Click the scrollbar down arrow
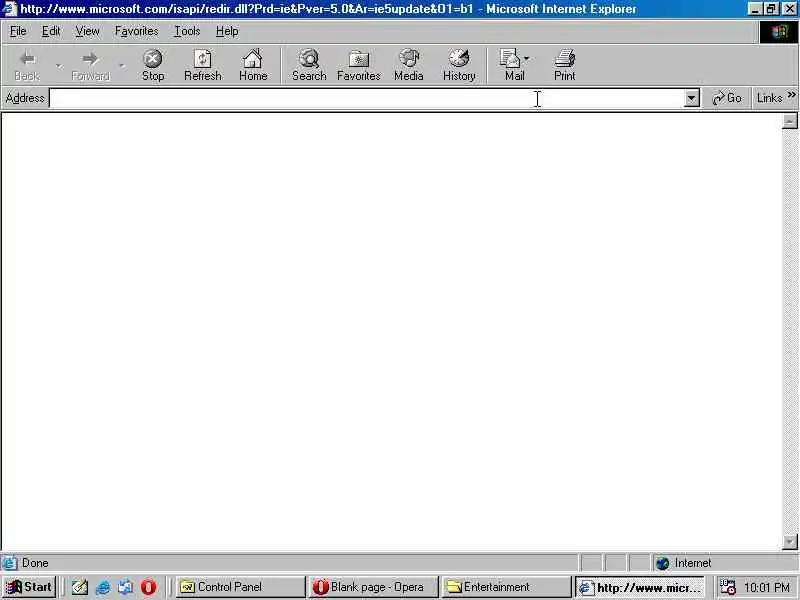The image size is (800, 600). pyautogui.click(x=789, y=542)
